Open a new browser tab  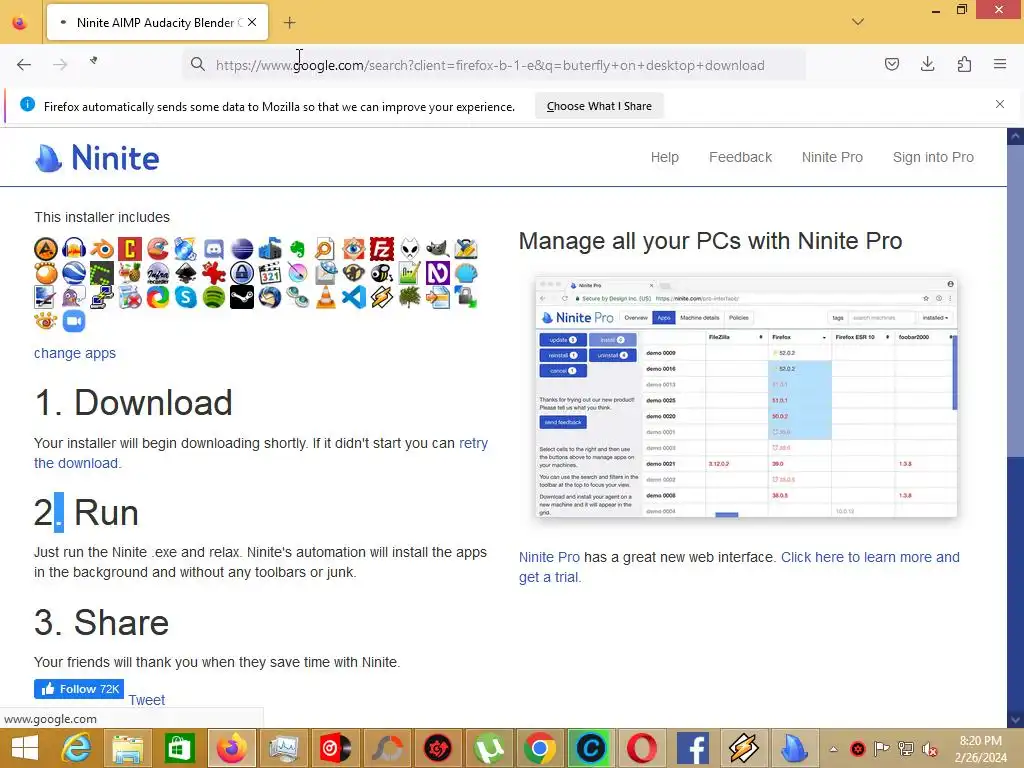pos(289,23)
